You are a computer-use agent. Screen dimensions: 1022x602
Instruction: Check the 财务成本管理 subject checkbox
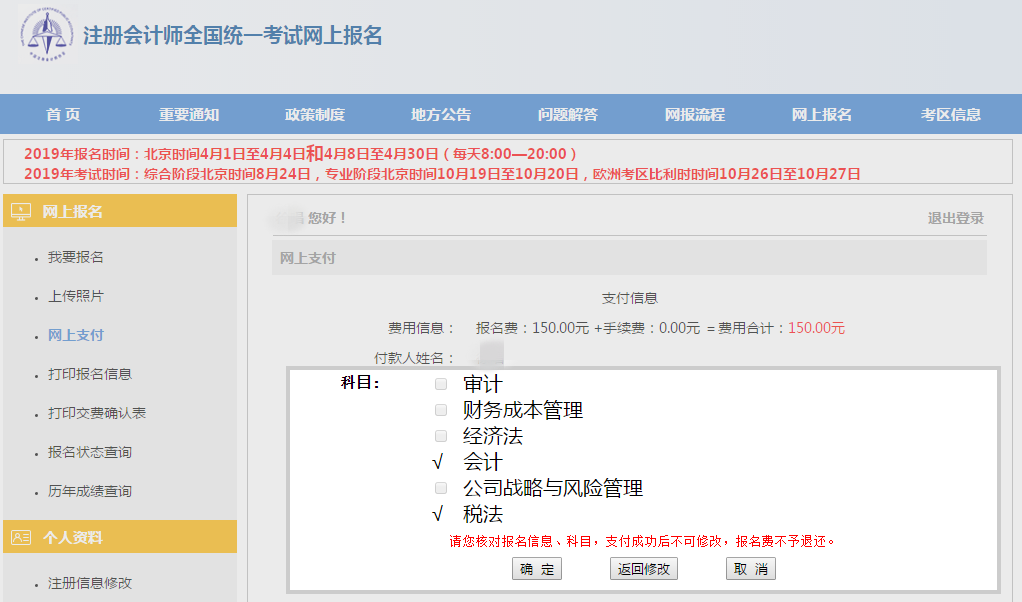[439, 410]
